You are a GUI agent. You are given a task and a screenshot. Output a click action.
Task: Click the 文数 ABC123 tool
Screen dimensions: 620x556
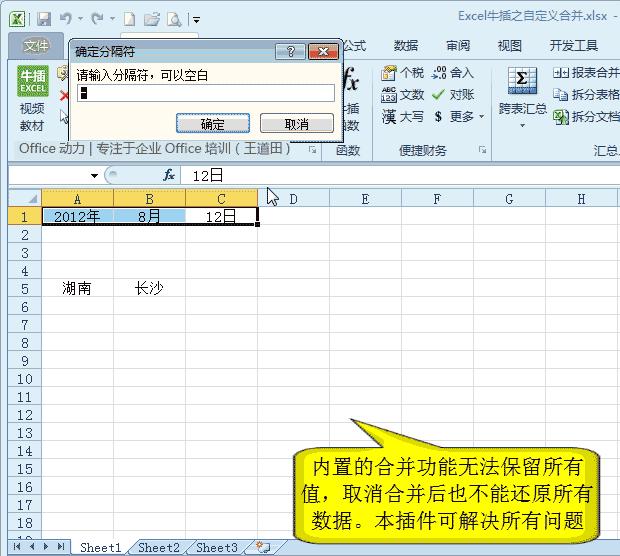[402, 95]
